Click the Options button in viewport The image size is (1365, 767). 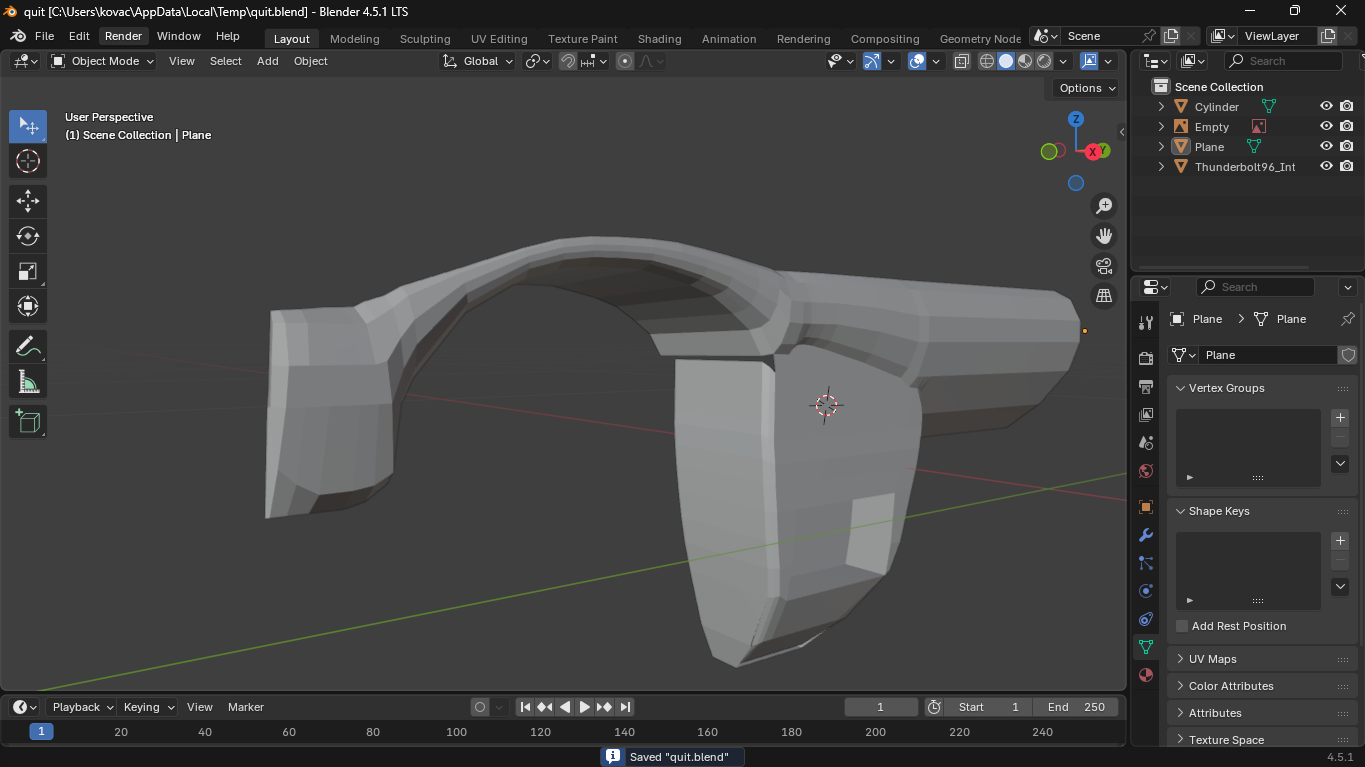pyautogui.click(x=1088, y=88)
